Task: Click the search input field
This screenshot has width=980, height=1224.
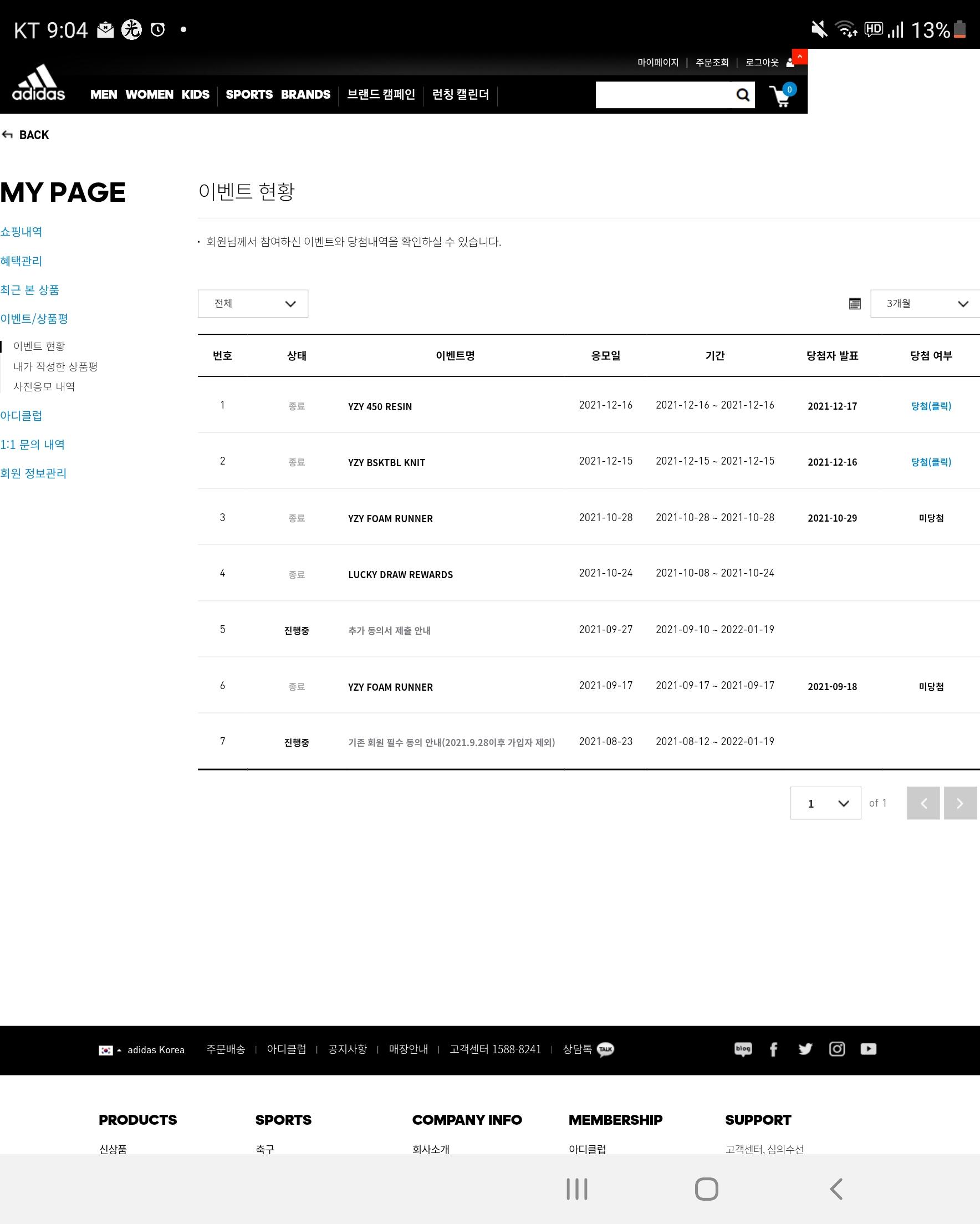Action: pos(663,95)
